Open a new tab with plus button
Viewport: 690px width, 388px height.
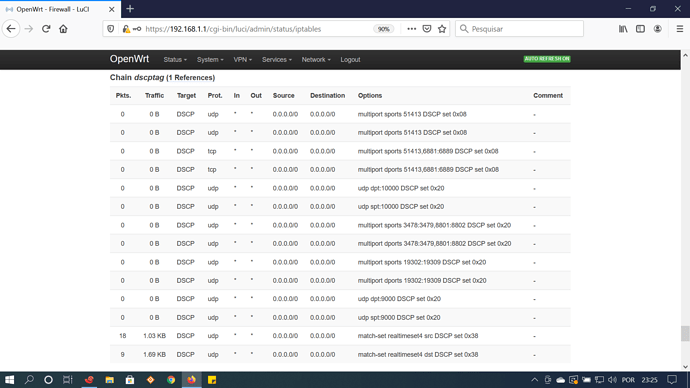130,9
